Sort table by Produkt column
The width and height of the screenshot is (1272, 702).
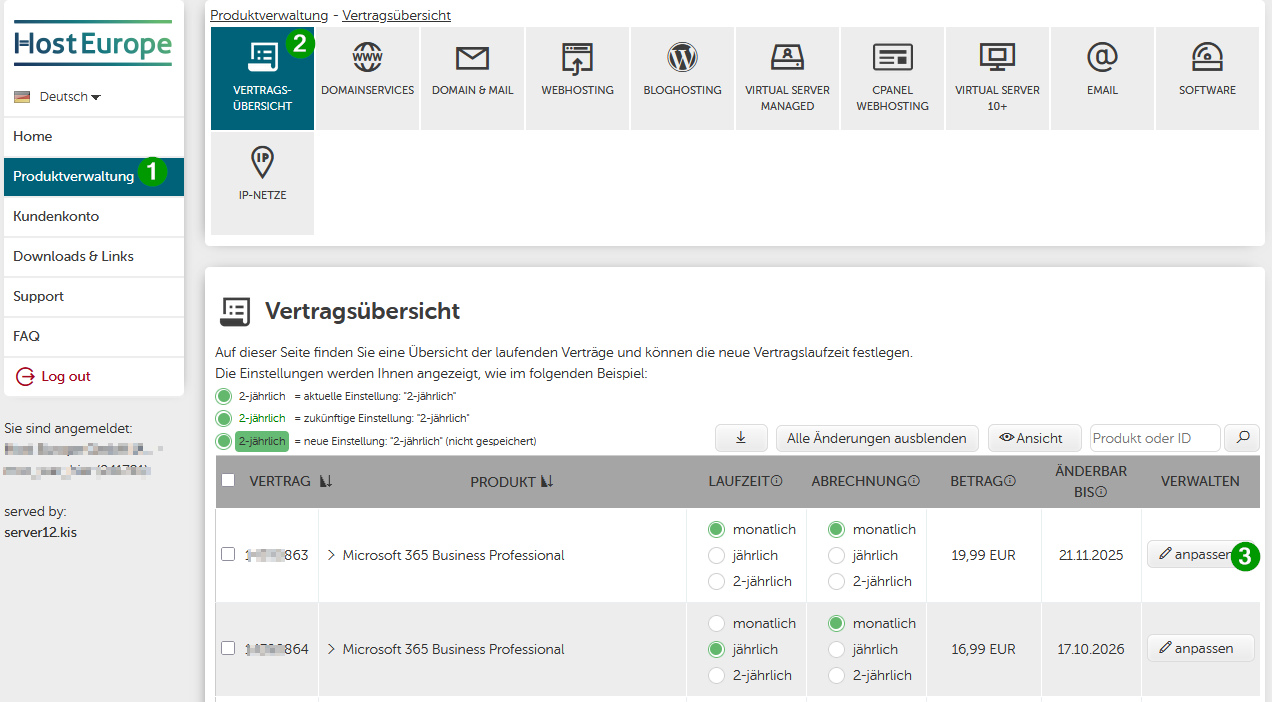(x=546, y=482)
